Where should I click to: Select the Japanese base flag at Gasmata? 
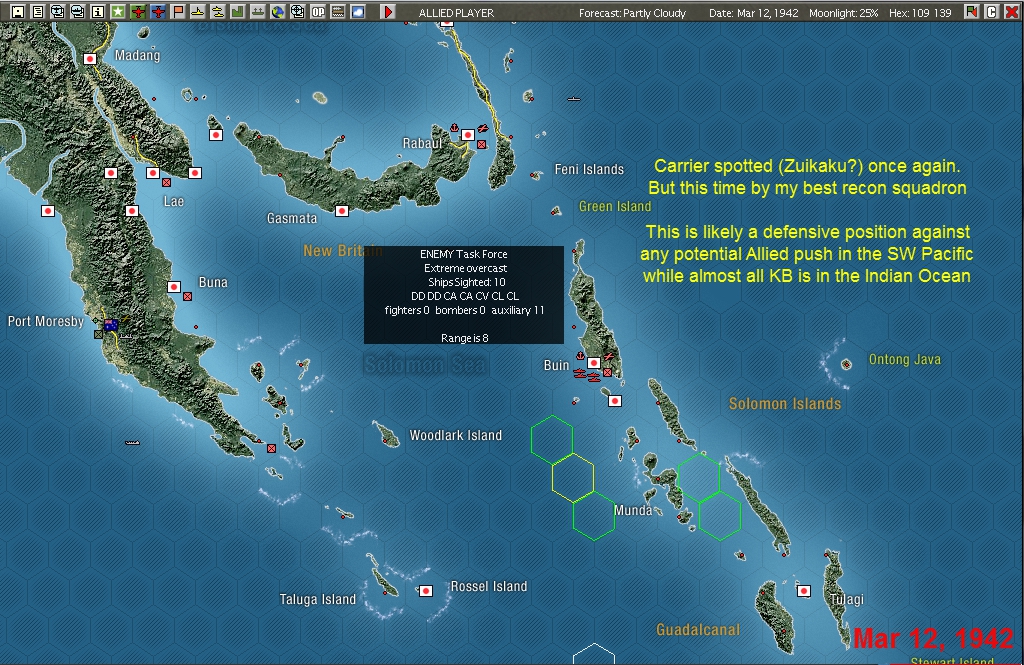(342, 211)
